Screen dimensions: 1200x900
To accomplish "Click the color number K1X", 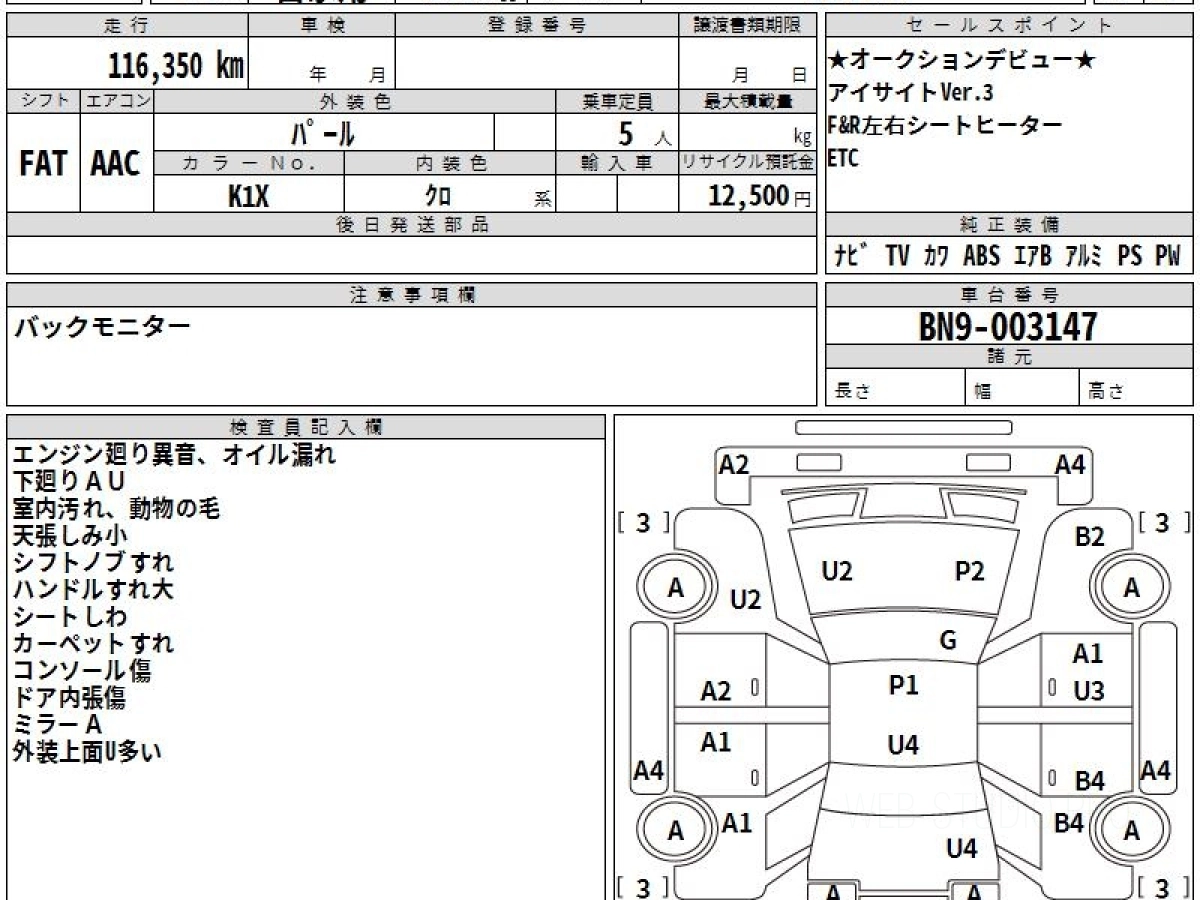I will click(248, 196).
